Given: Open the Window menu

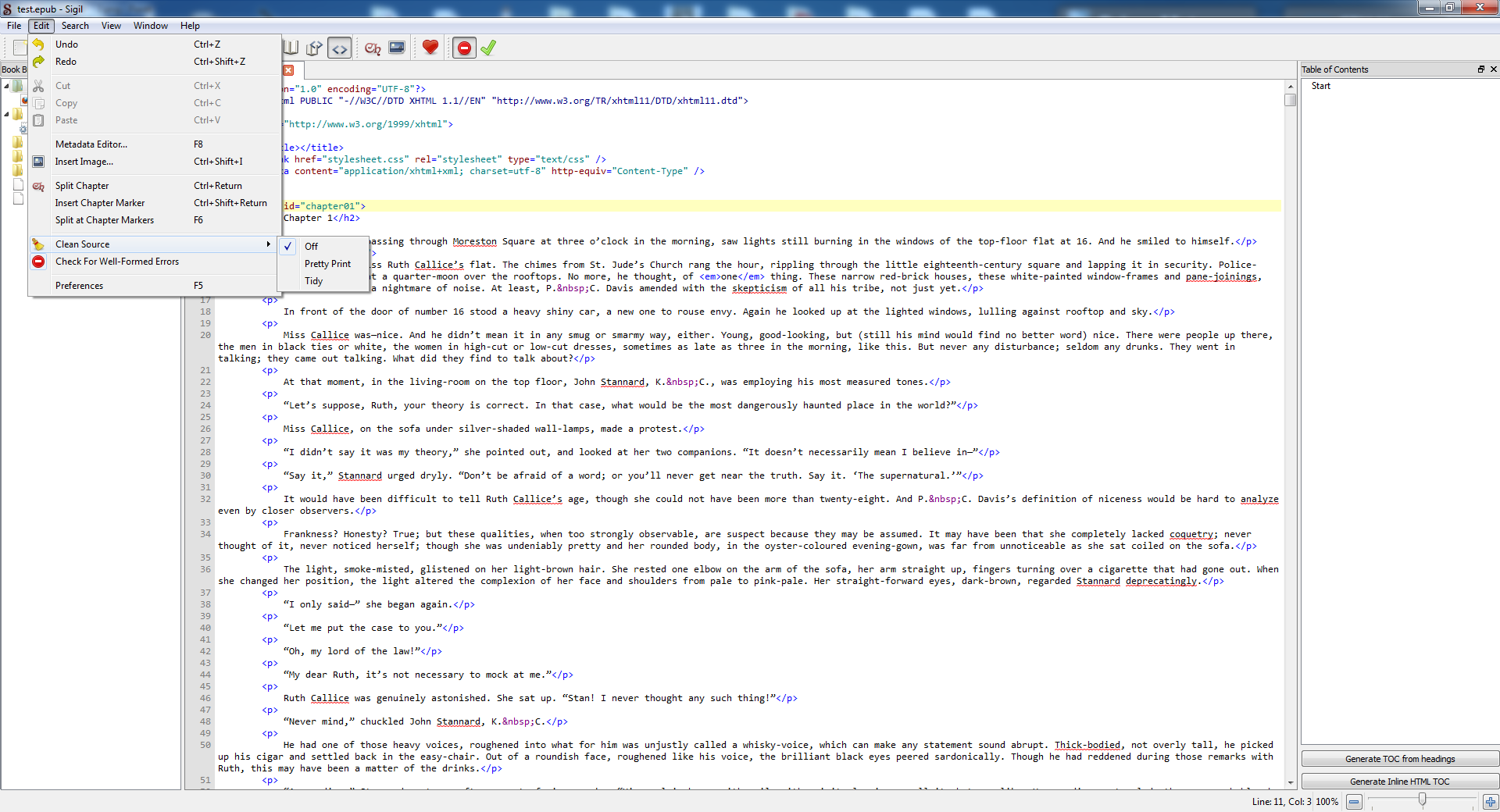Looking at the screenshot, I should tap(151, 26).
